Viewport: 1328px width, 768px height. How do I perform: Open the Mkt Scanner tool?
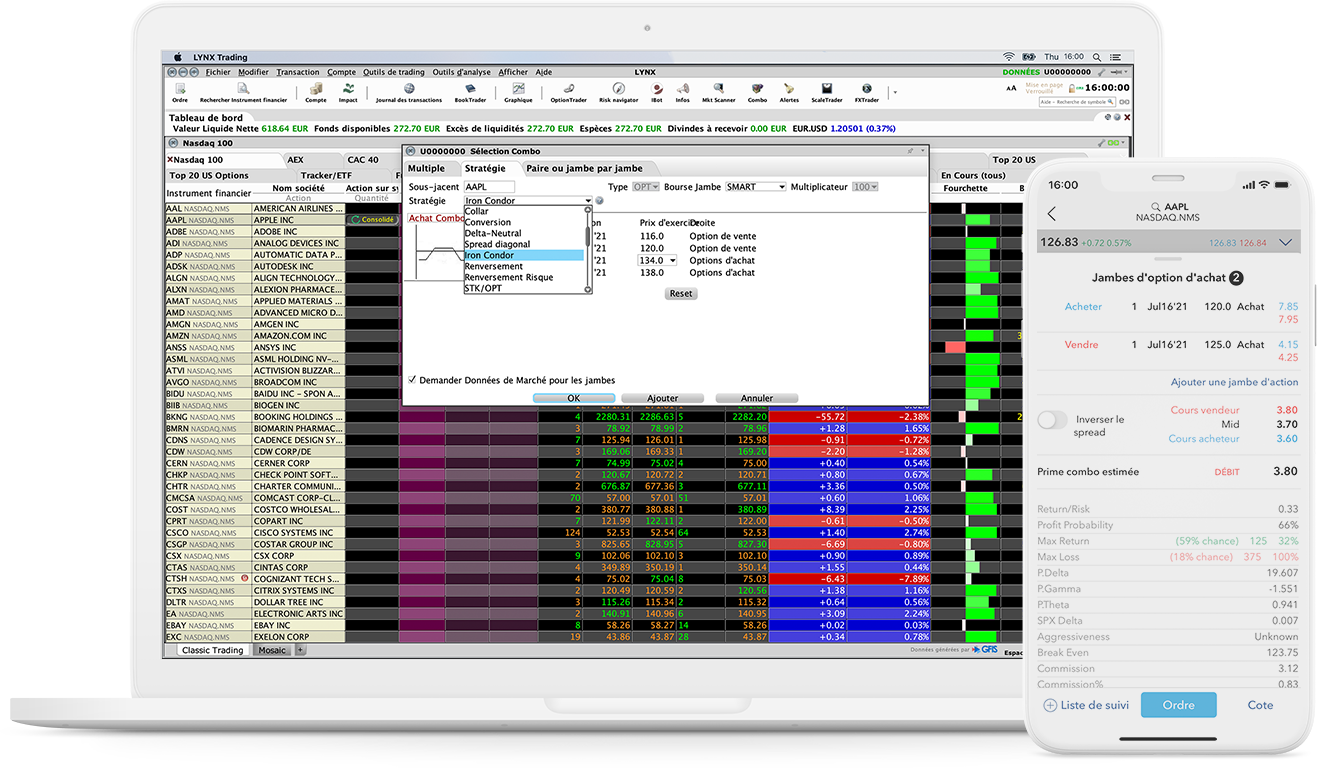(x=718, y=93)
